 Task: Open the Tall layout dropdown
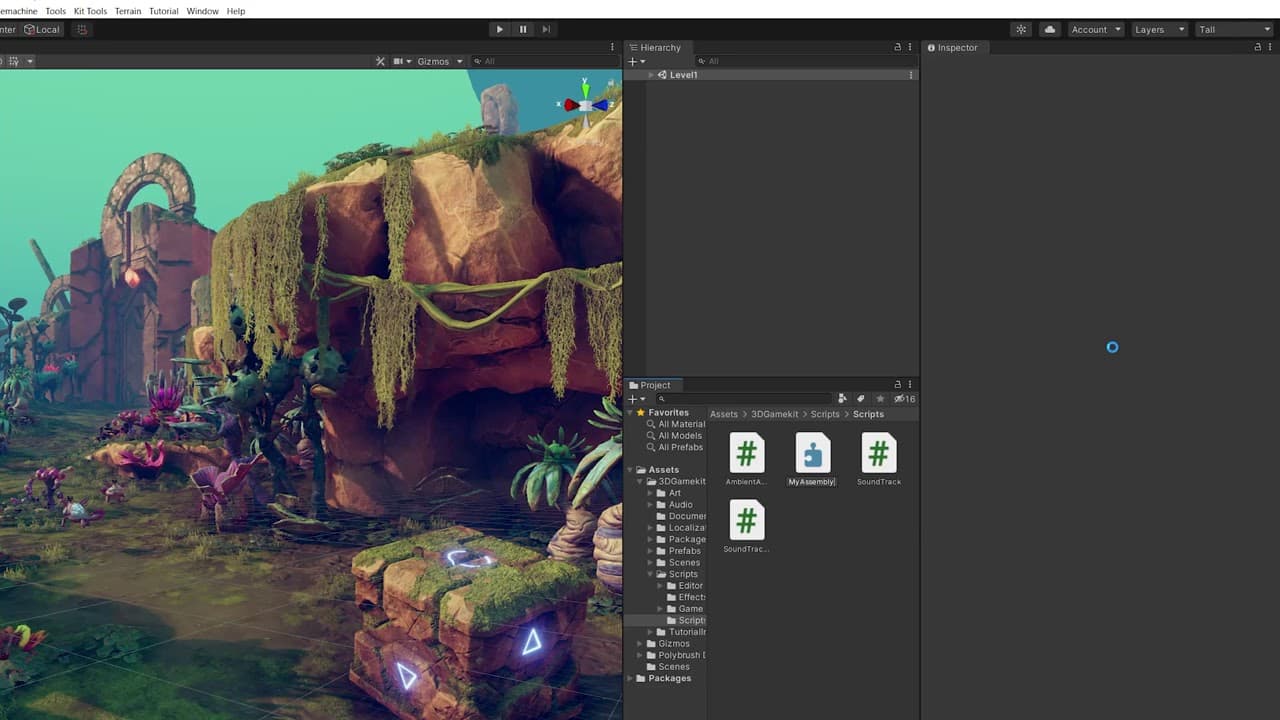coord(1234,29)
